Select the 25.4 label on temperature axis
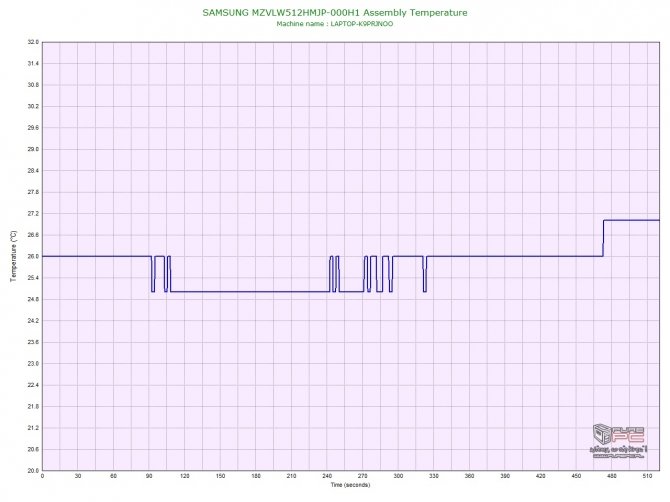Viewport: 670px width, 502px height. pyautogui.click(x=33, y=278)
